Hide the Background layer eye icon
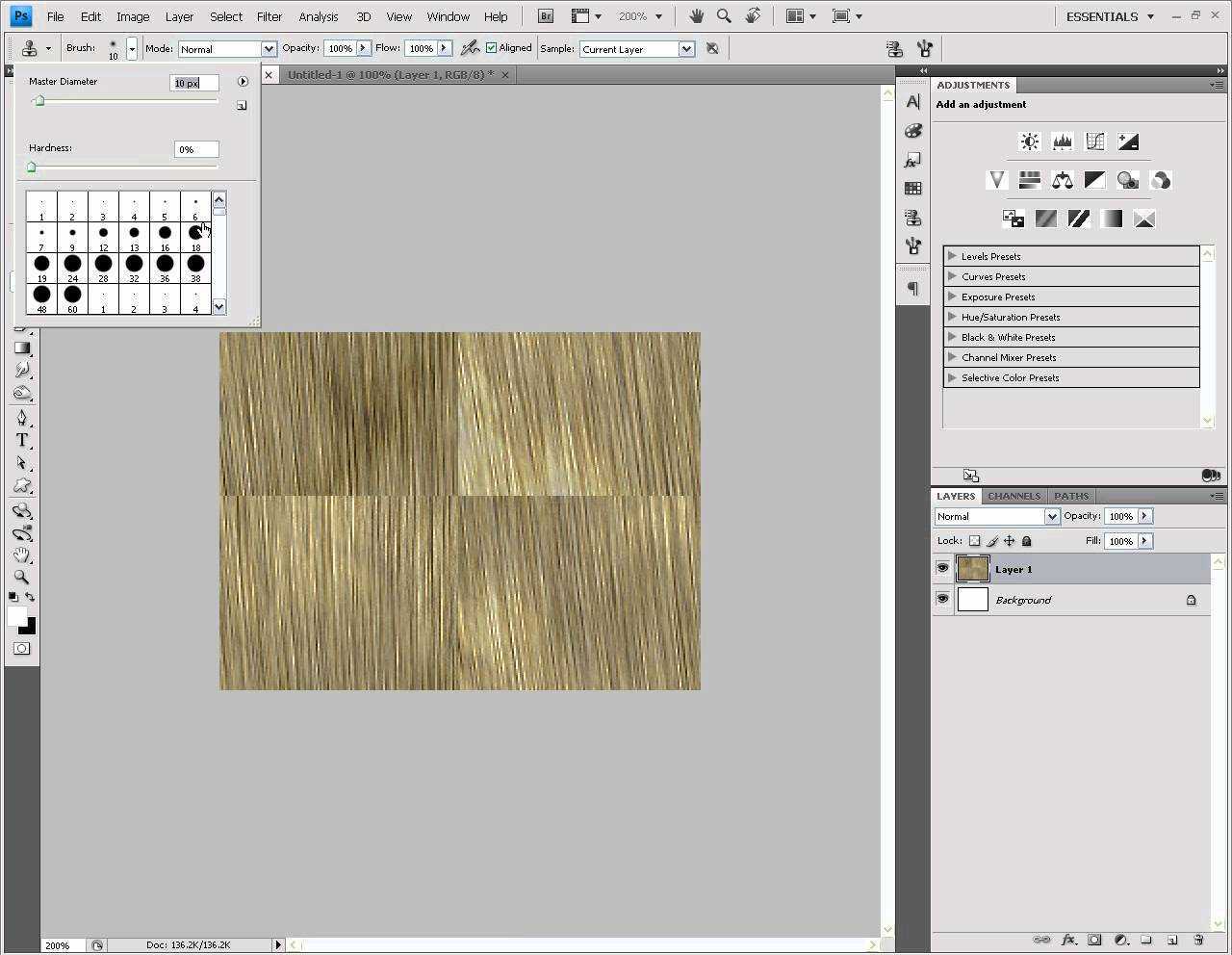The height and width of the screenshot is (955, 1232). (942, 599)
